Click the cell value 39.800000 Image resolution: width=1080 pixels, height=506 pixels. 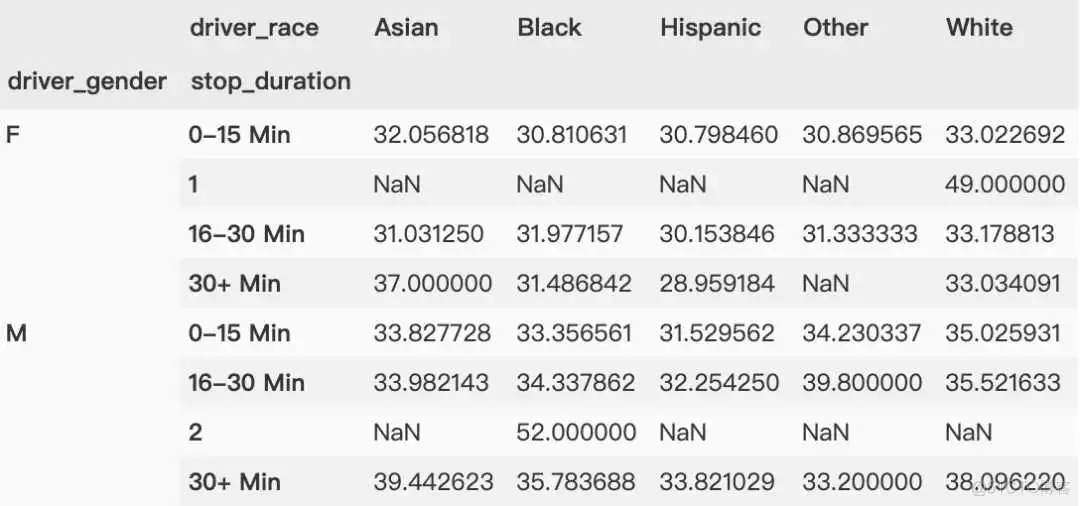[x=862, y=382]
